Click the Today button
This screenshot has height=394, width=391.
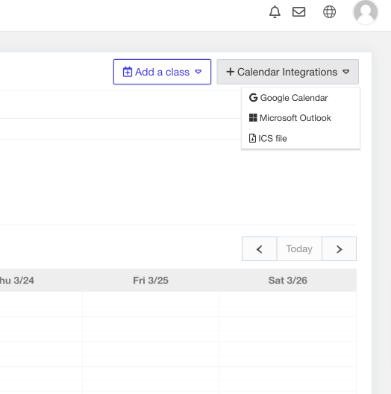pos(299,249)
